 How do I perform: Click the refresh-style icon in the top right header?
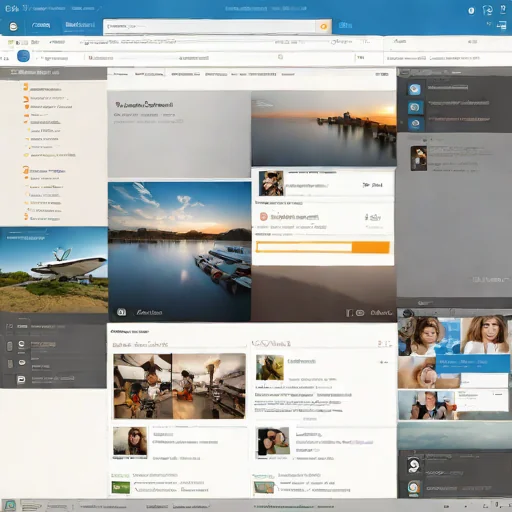[x=487, y=10]
